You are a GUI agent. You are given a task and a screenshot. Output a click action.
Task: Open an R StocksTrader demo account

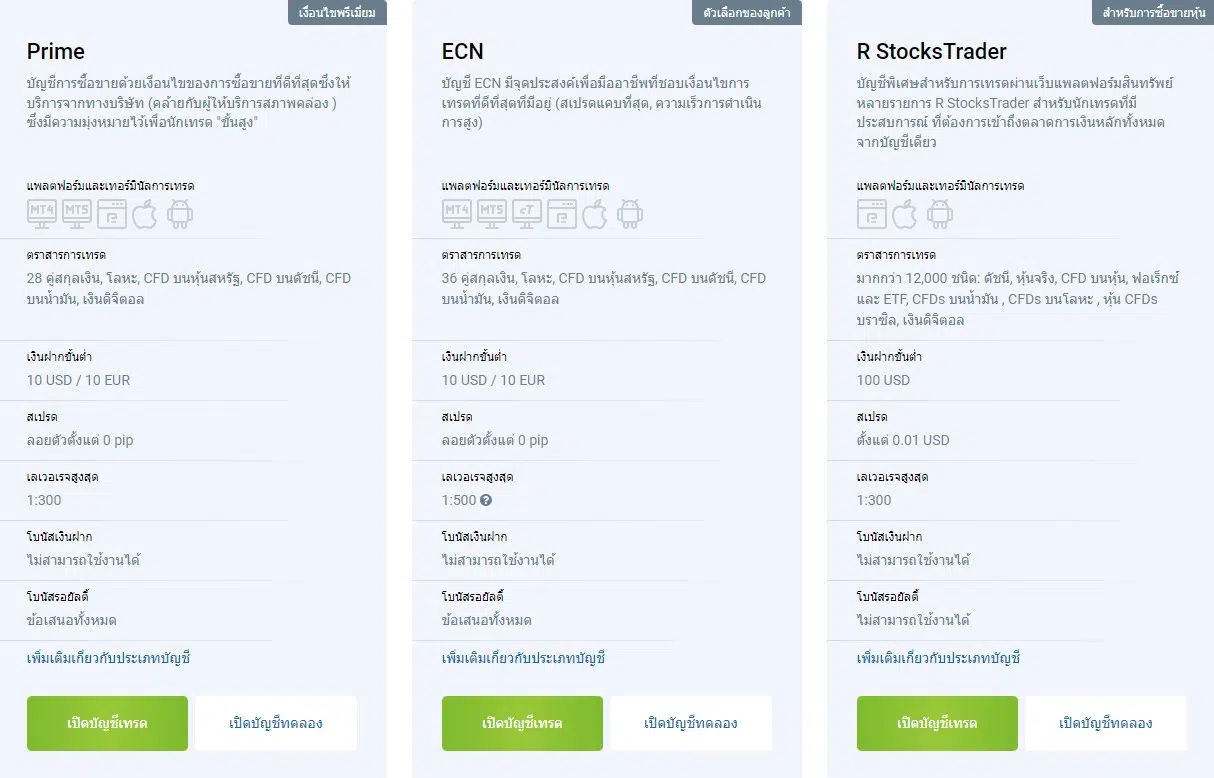click(x=1106, y=723)
